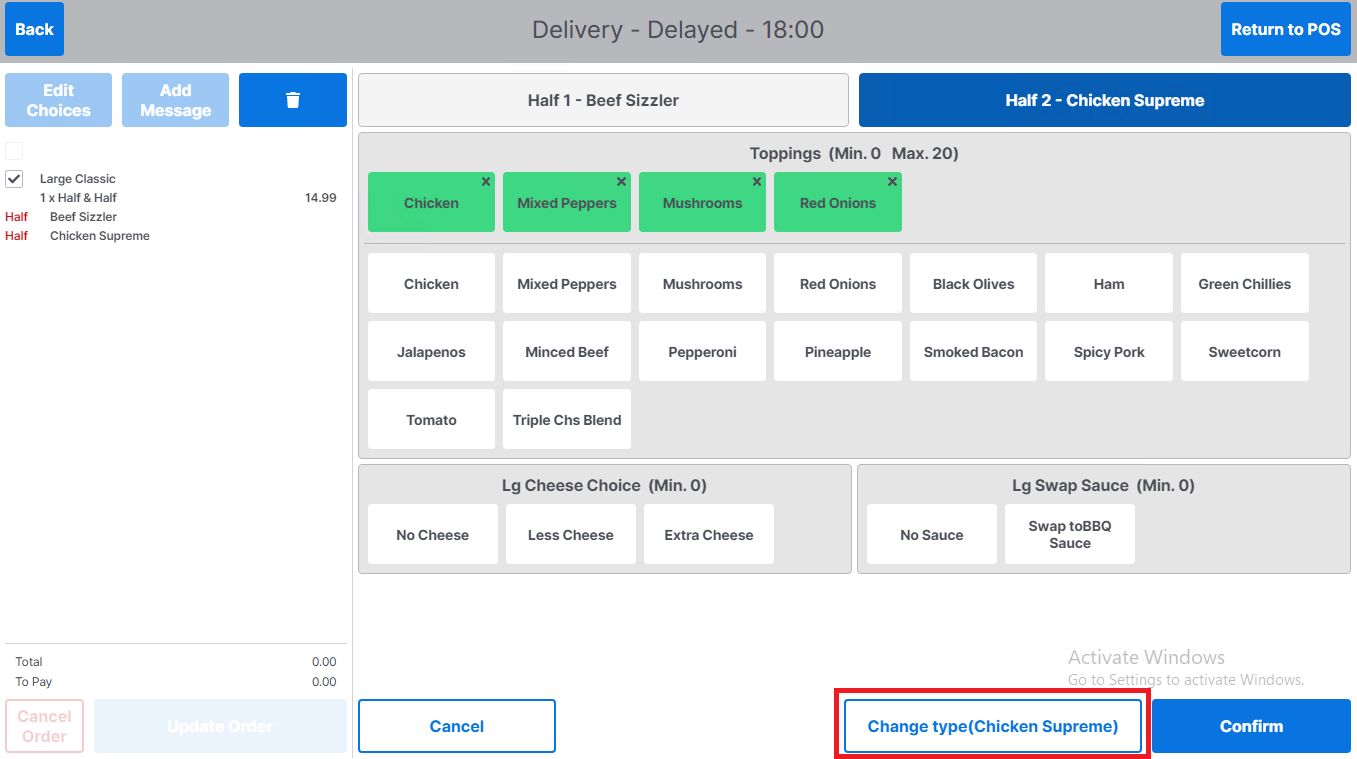Screen dimensions: 1357x759
Task: Click the trash delete icon button
Action: tap(292, 100)
